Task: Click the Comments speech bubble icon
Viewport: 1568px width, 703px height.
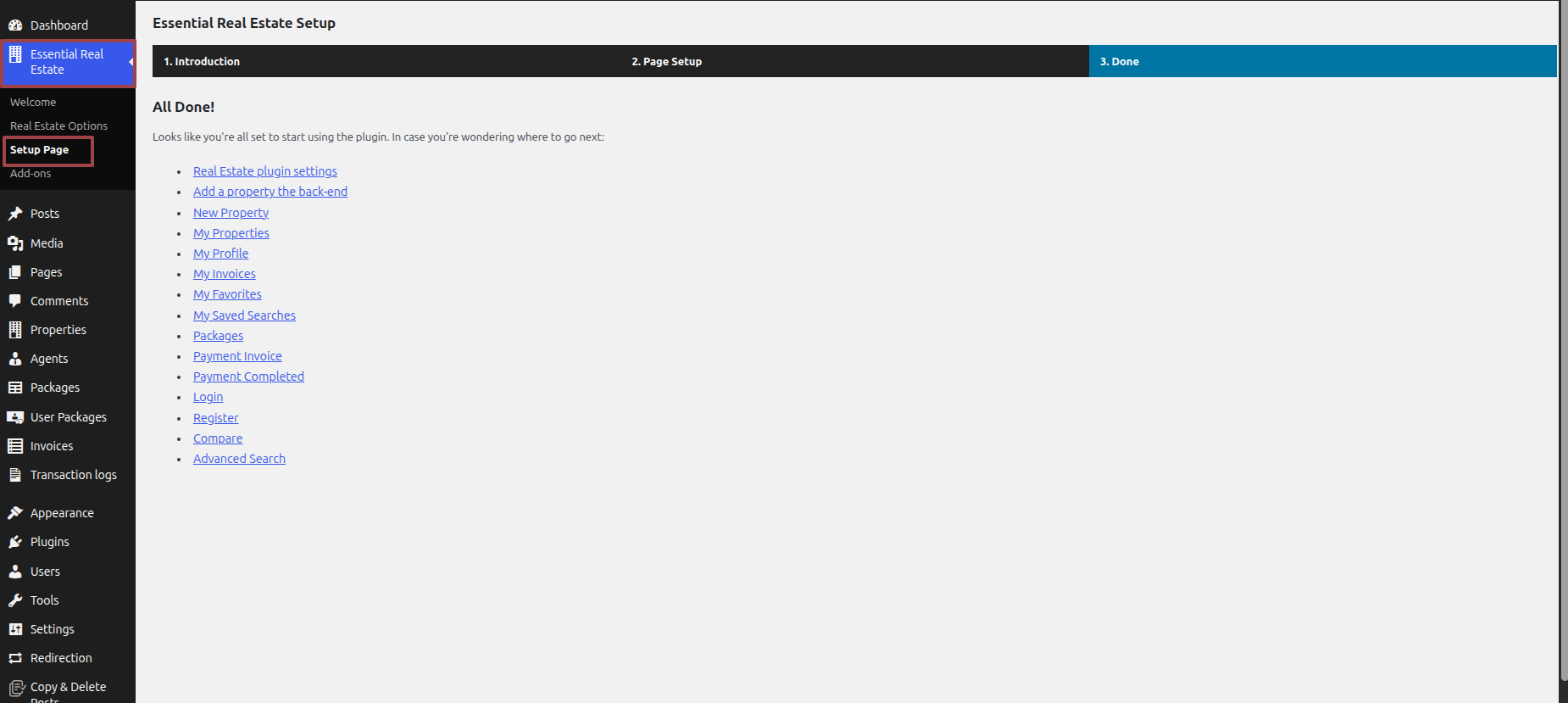Action: tap(15, 301)
